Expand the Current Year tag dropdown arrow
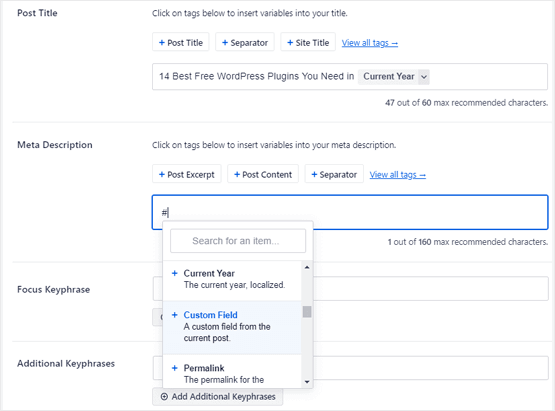 [x=424, y=77]
